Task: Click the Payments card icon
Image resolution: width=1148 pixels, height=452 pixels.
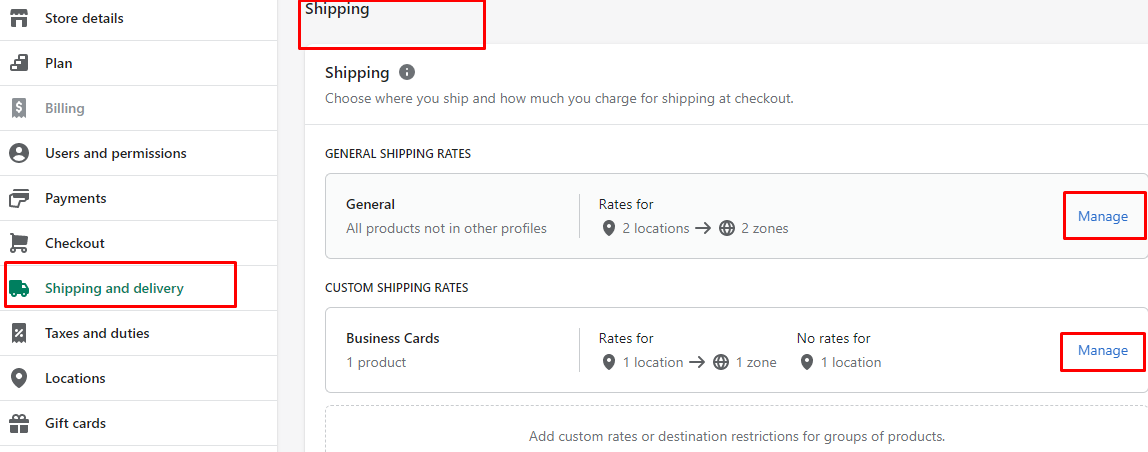Action: coord(19,198)
